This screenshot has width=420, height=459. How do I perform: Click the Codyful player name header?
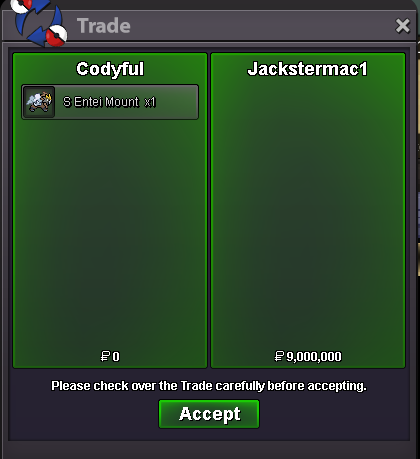pos(110,69)
